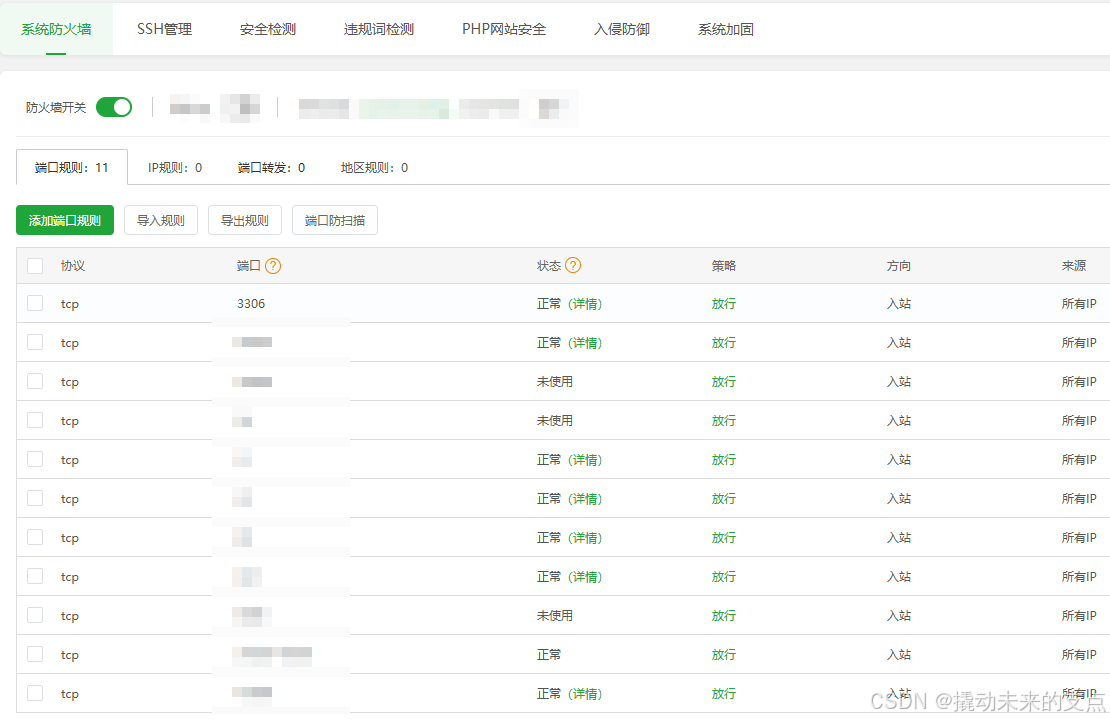Open the 端口防扫描 settings button

[x=335, y=220]
